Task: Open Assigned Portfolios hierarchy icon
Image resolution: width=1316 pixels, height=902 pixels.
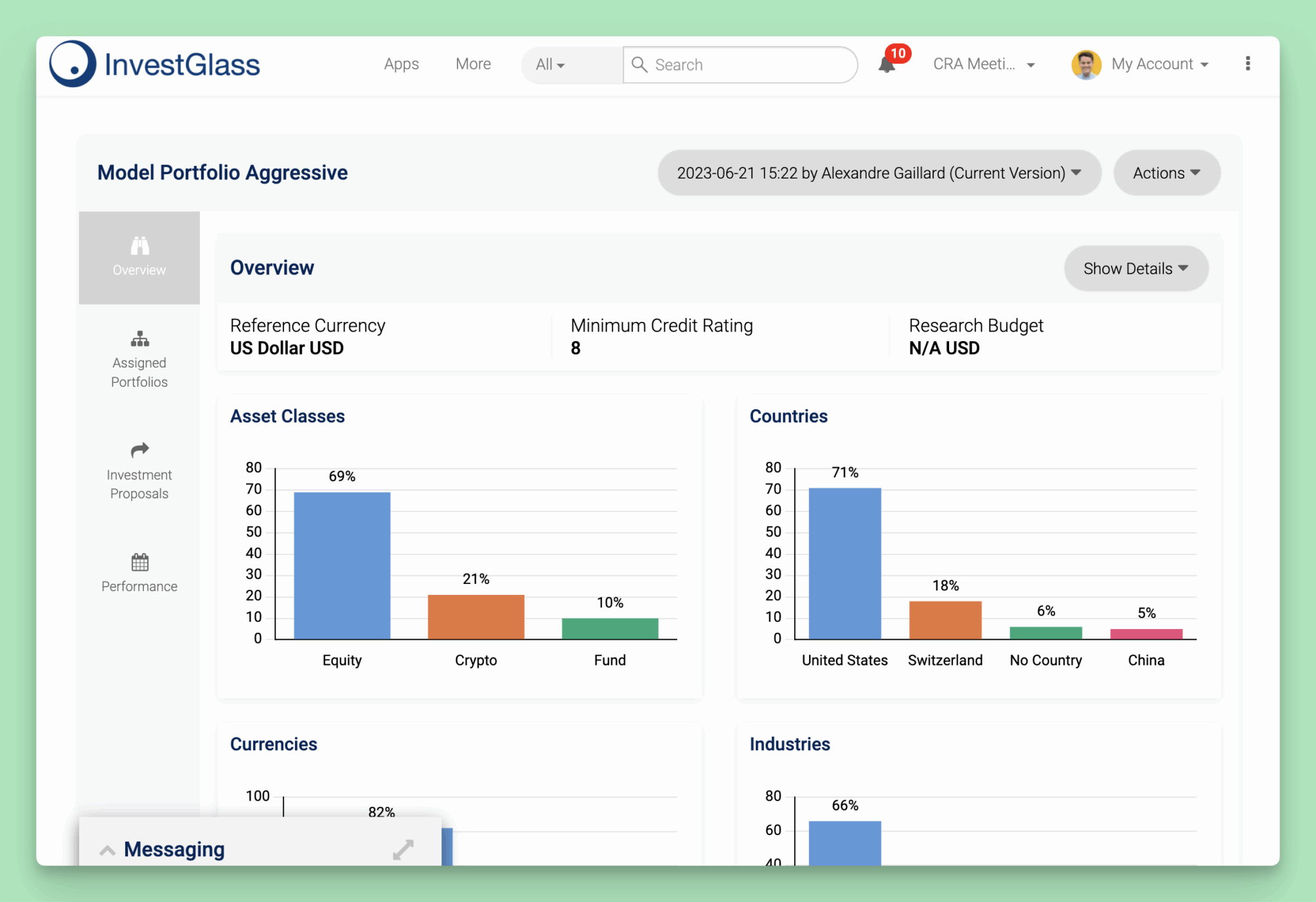Action: click(x=139, y=339)
